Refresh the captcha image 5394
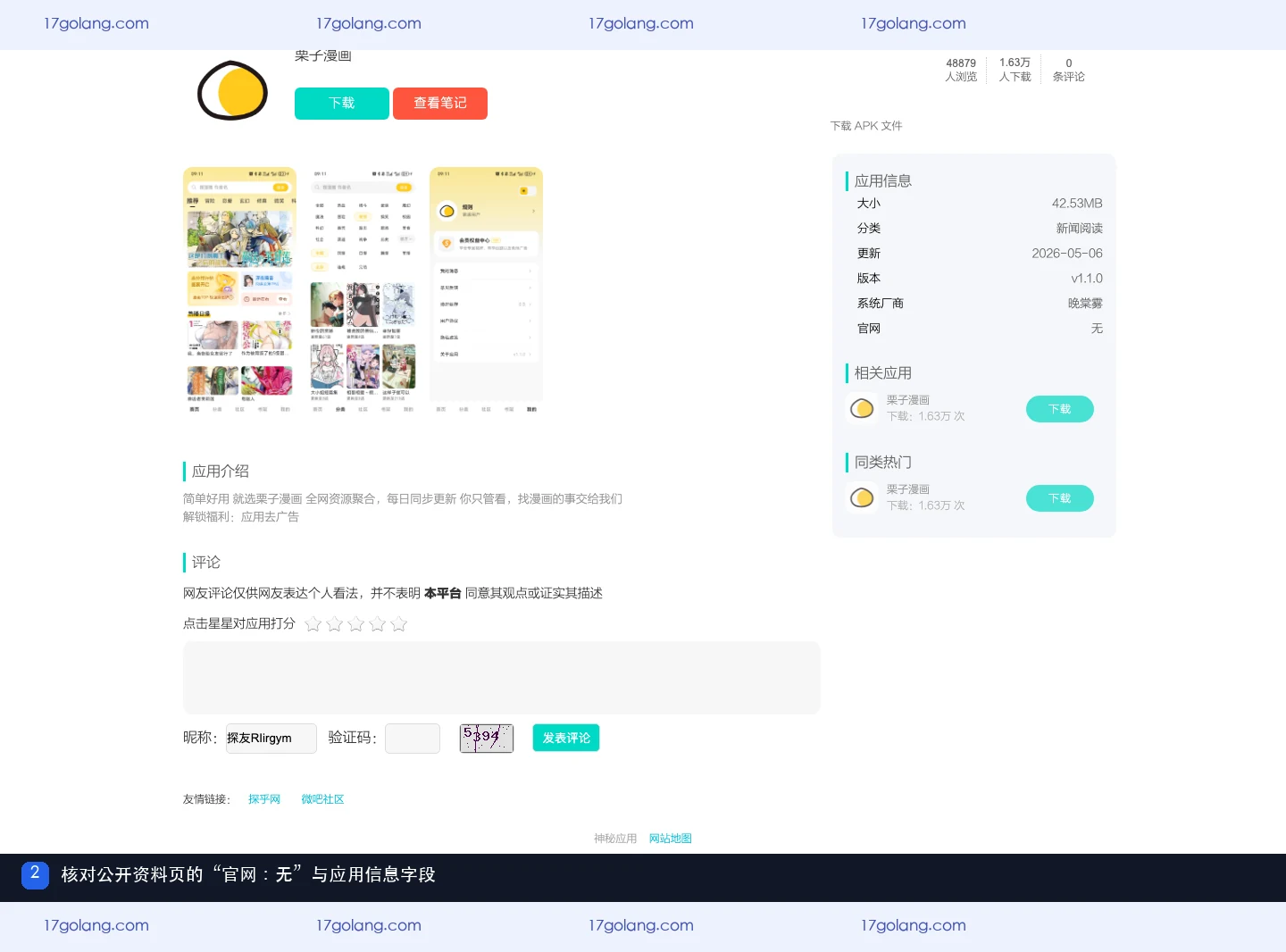The image size is (1286, 952). click(x=487, y=739)
